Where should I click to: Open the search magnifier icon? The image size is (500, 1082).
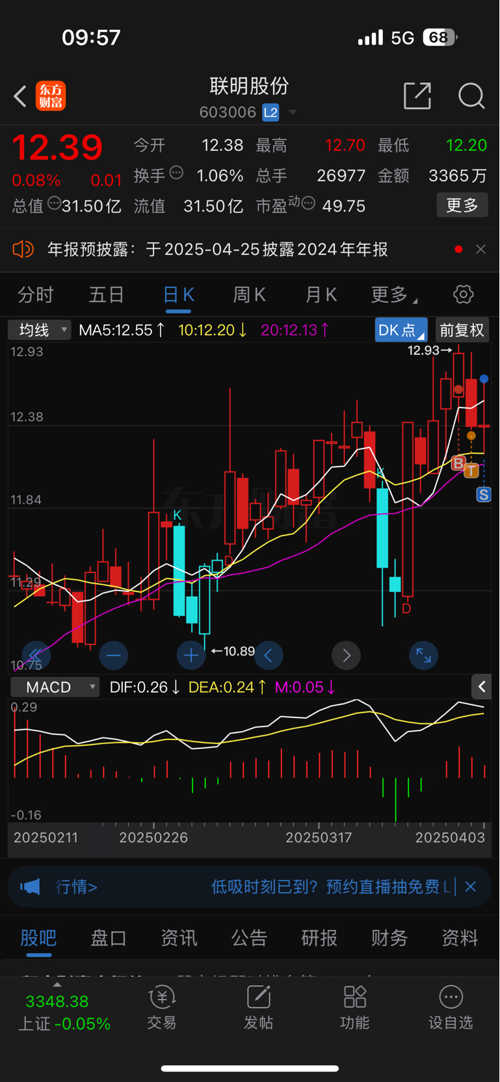click(x=471, y=96)
